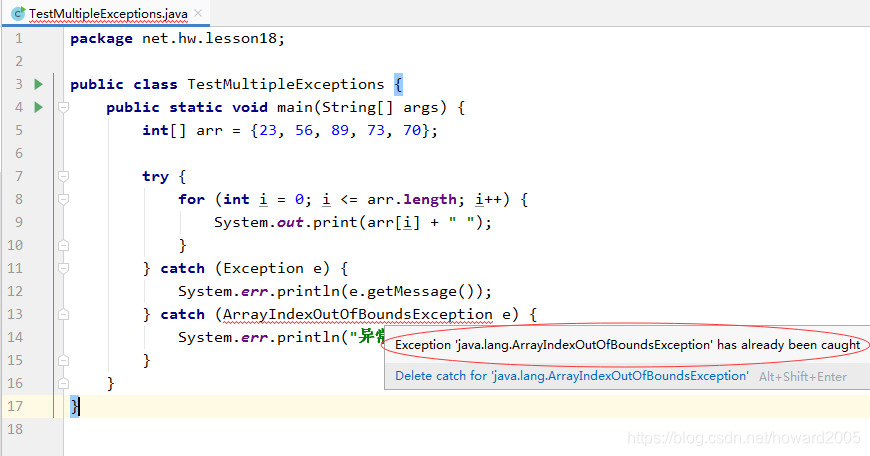Click line number 17 in gutter
Viewport: 870px width, 456px height.
(x=15, y=406)
